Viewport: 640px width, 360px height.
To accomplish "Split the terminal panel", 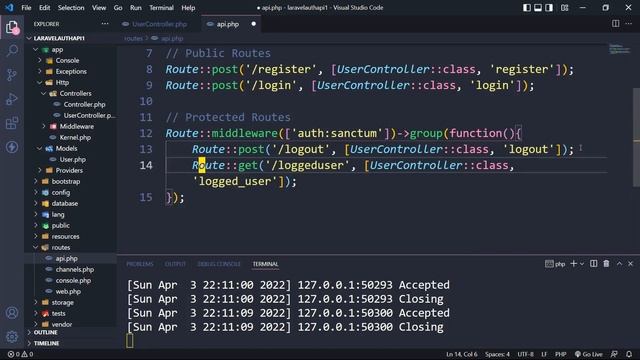I will (593, 264).
